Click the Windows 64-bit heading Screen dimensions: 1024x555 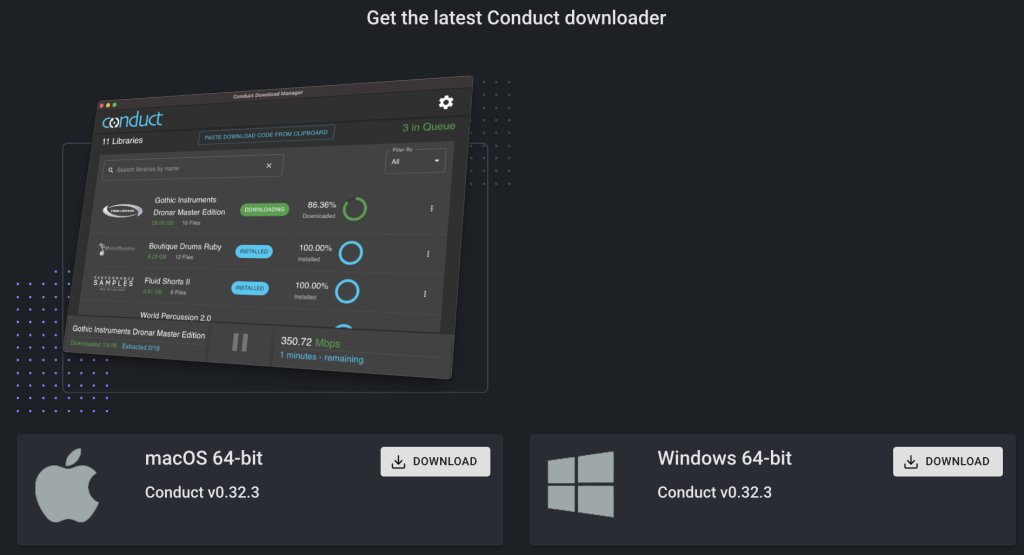(724, 458)
